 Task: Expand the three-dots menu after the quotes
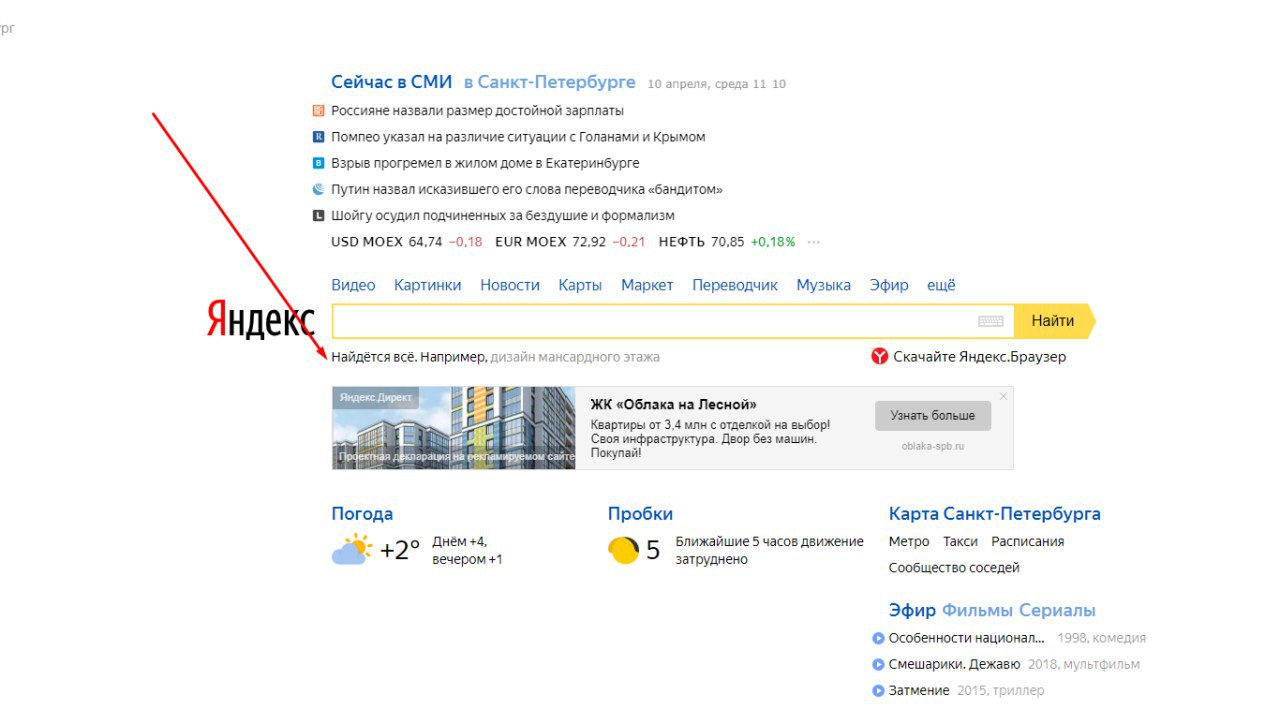(x=813, y=242)
